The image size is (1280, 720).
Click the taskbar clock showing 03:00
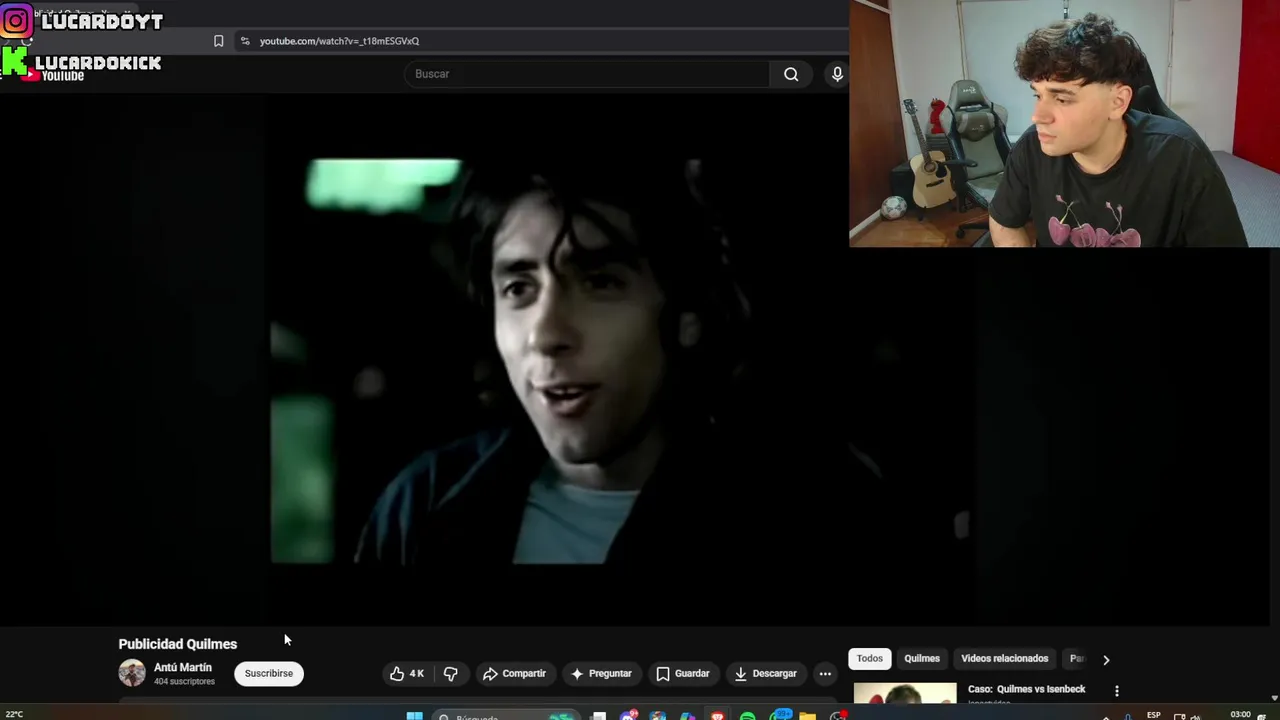point(1241,715)
